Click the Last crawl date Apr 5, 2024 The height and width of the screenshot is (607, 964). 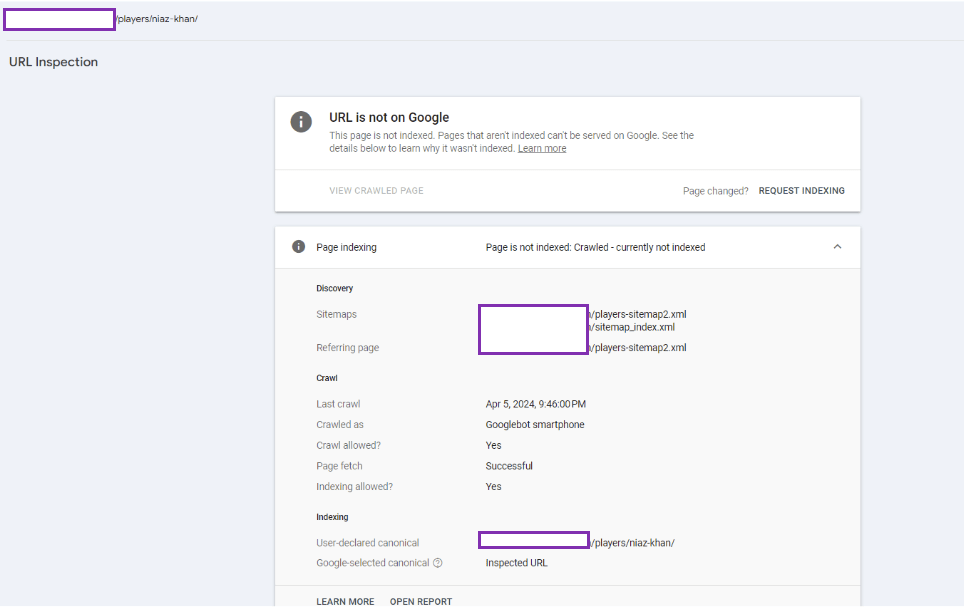coord(535,404)
